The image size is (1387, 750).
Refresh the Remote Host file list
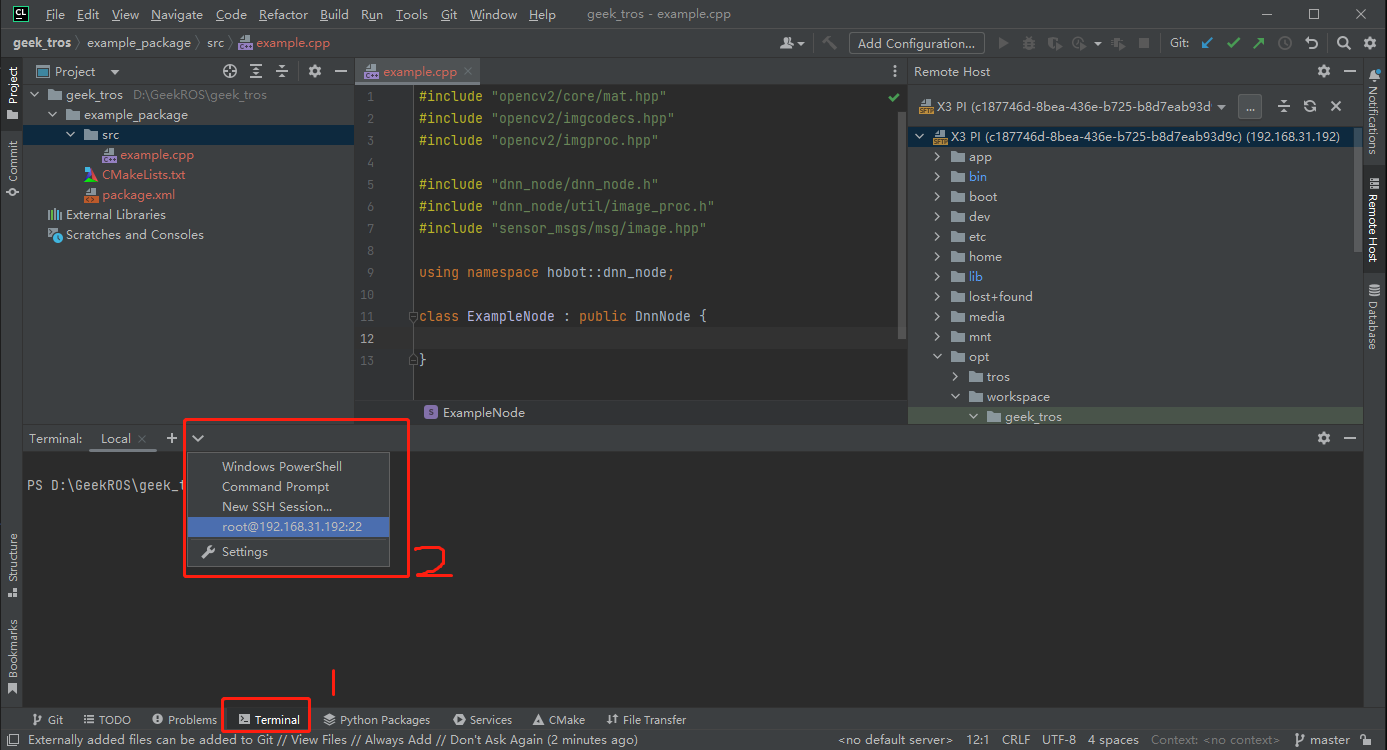click(x=1309, y=106)
